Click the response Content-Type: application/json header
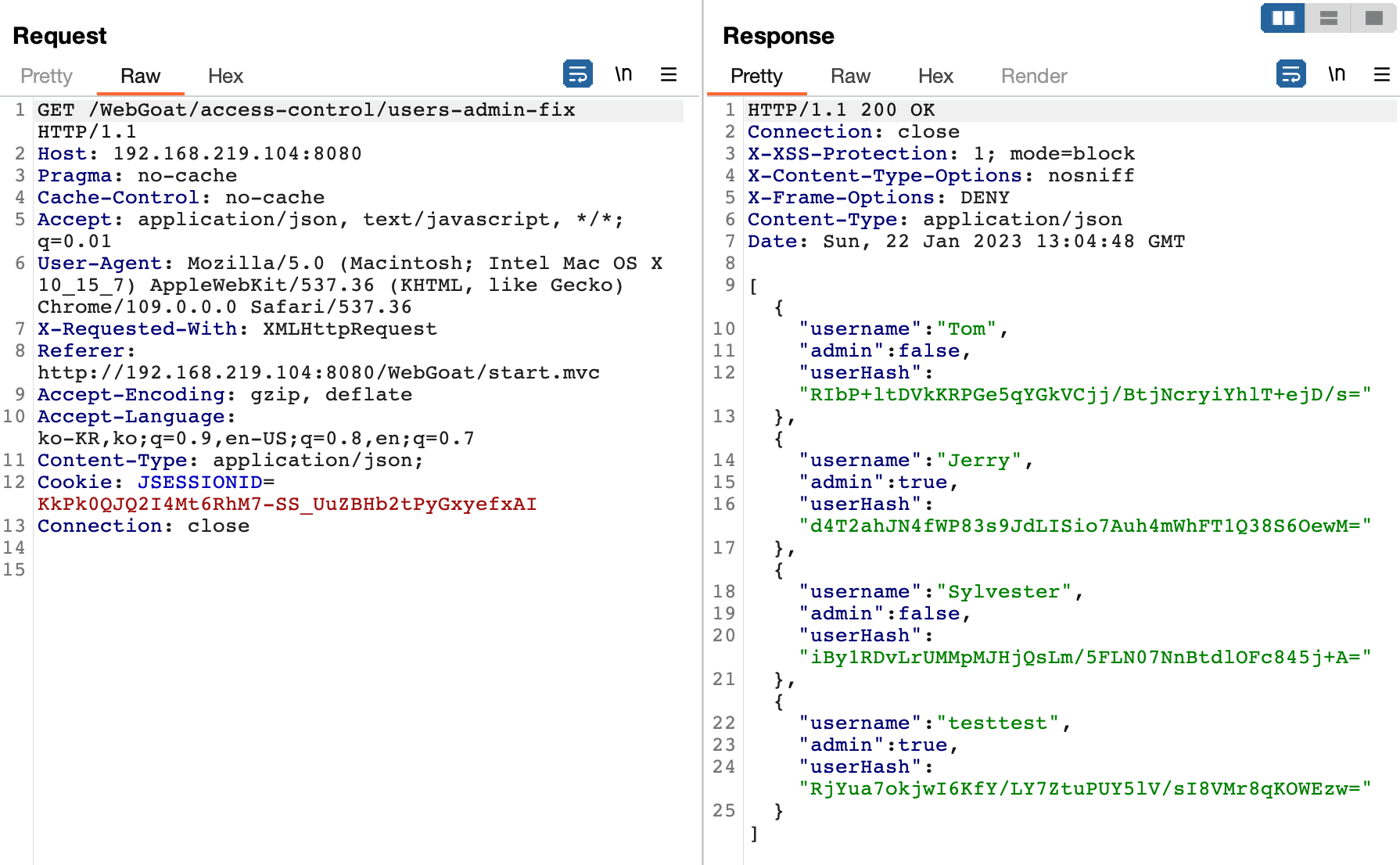 point(935,220)
